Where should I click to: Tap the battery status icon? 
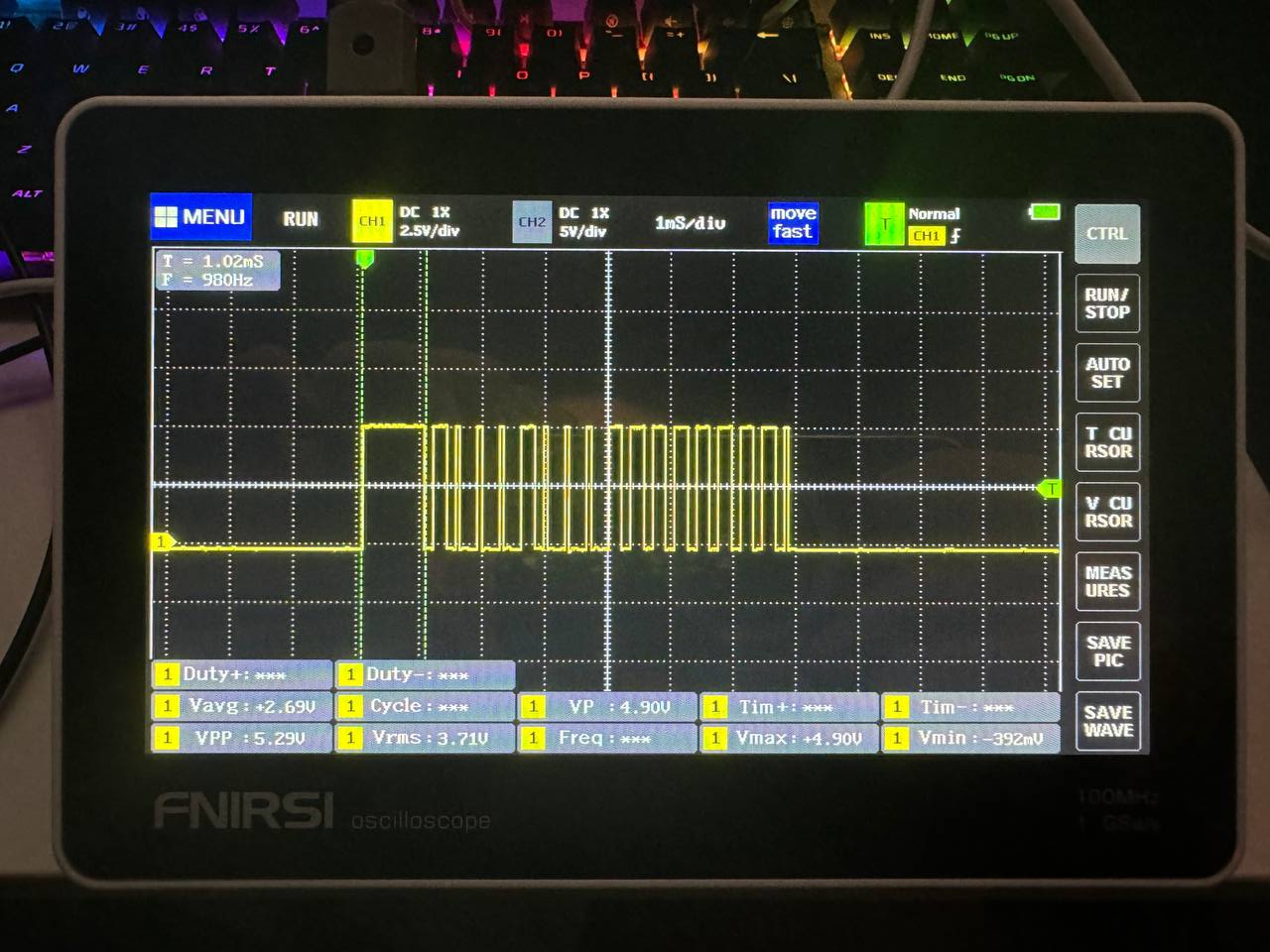coord(1045,211)
